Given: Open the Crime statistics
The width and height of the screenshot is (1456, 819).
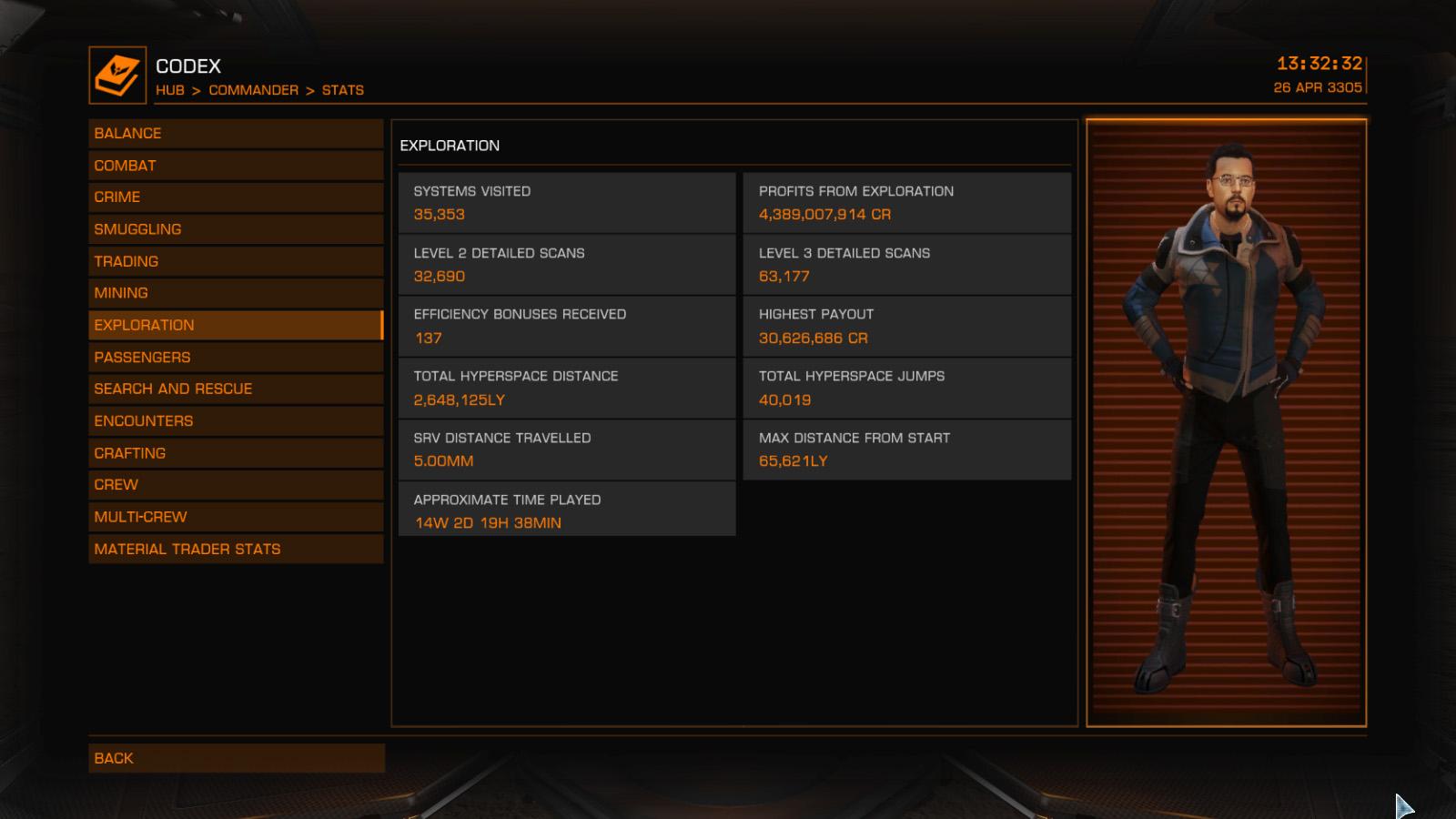Looking at the screenshot, I should tap(236, 197).
